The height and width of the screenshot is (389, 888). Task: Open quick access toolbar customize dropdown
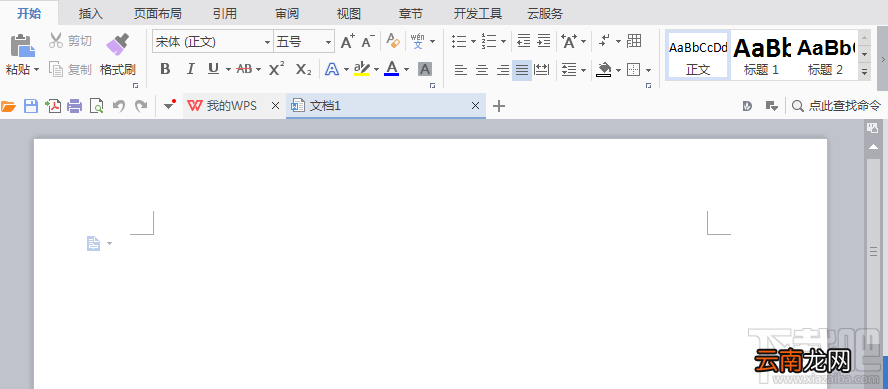[x=170, y=105]
